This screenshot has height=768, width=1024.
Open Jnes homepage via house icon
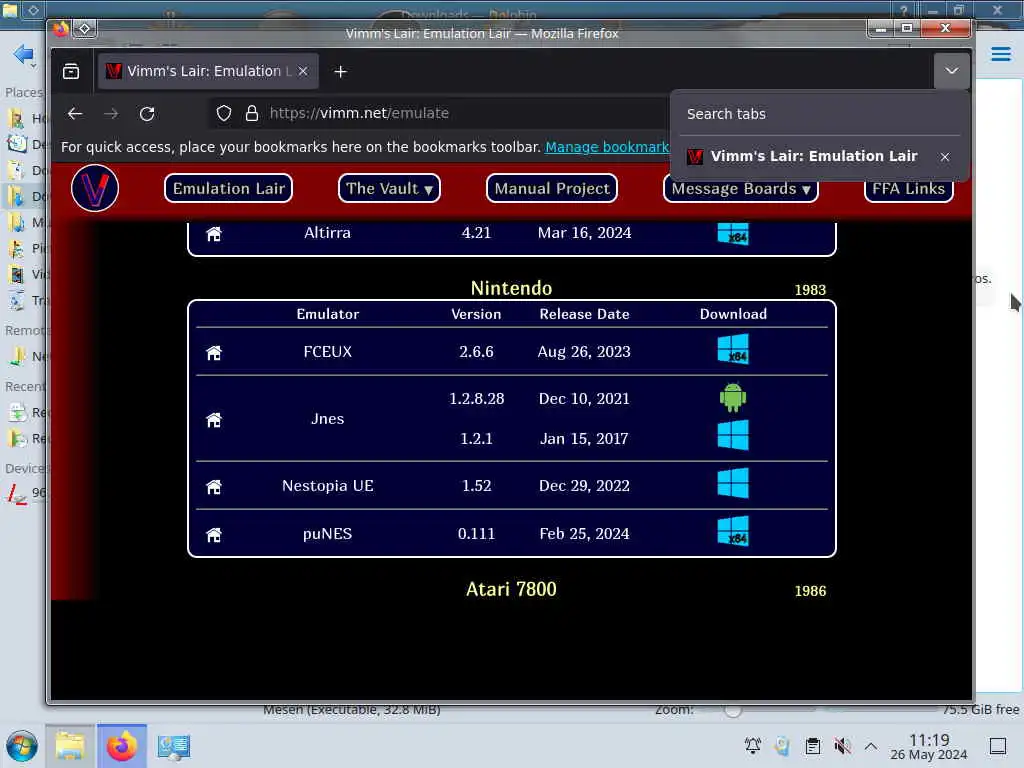[x=214, y=419]
